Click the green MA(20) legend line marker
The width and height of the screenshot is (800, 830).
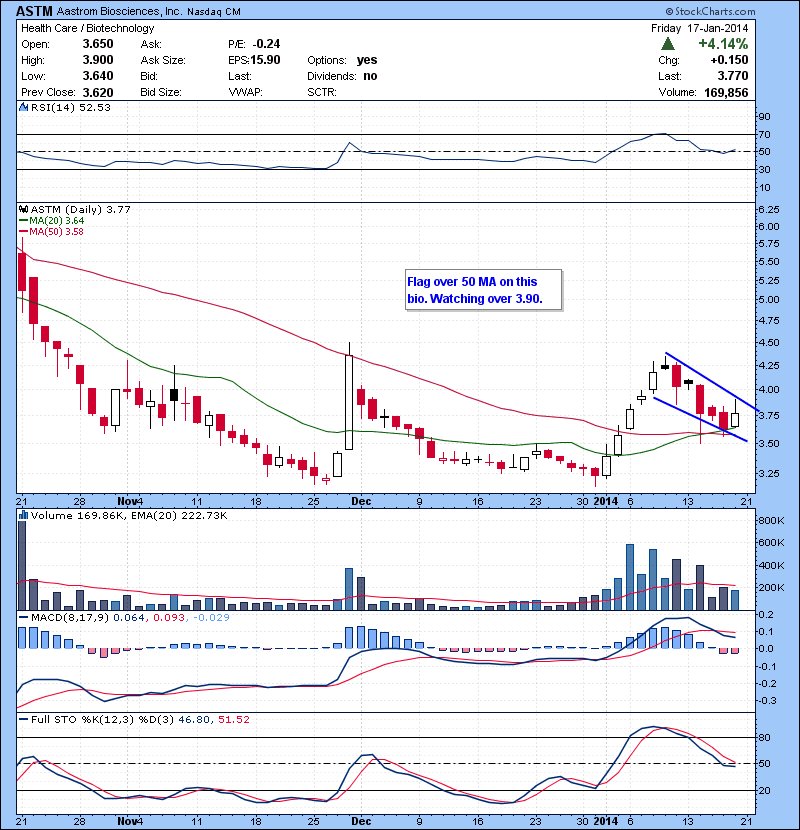coord(23,221)
